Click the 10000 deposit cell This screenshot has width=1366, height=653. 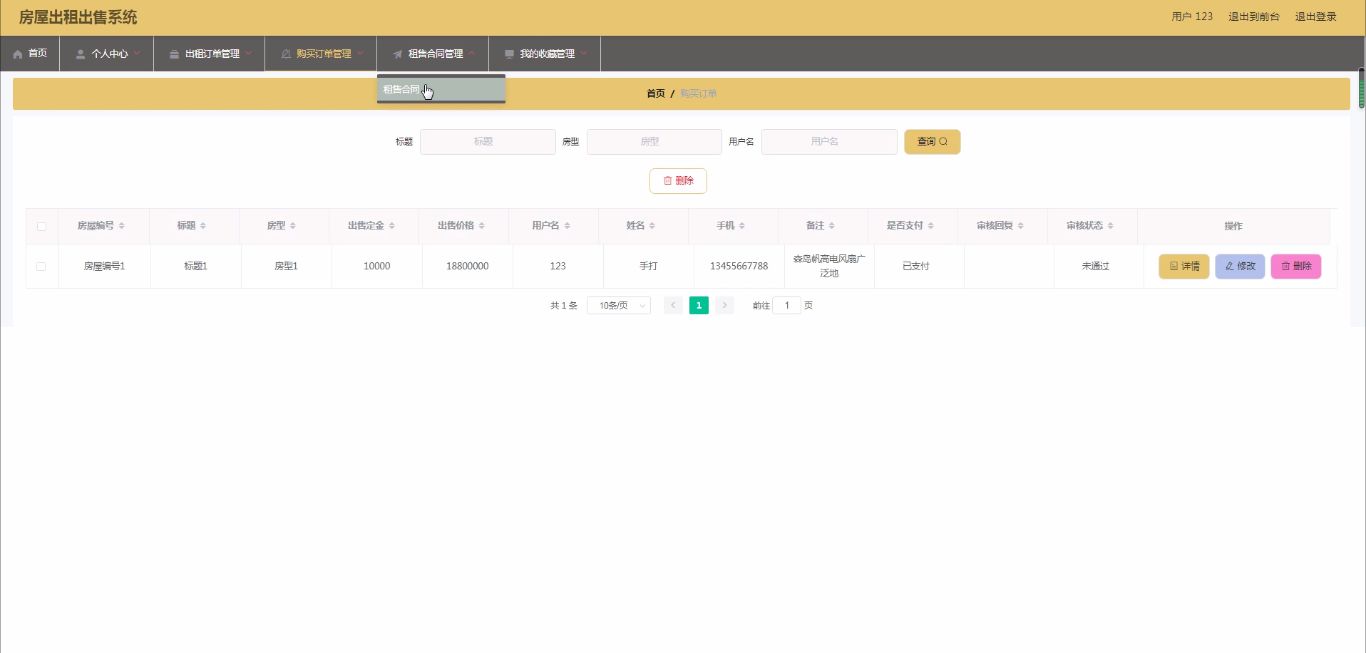pyautogui.click(x=377, y=266)
